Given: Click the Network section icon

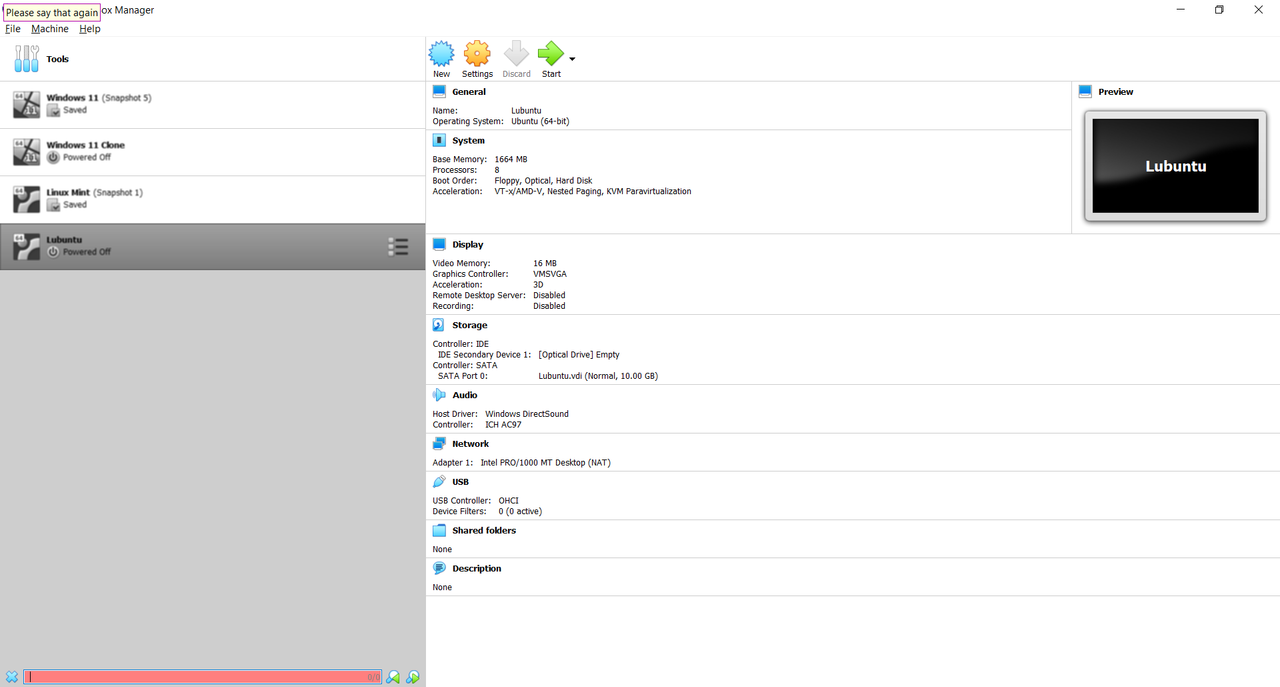Looking at the screenshot, I should click(x=439, y=443).
